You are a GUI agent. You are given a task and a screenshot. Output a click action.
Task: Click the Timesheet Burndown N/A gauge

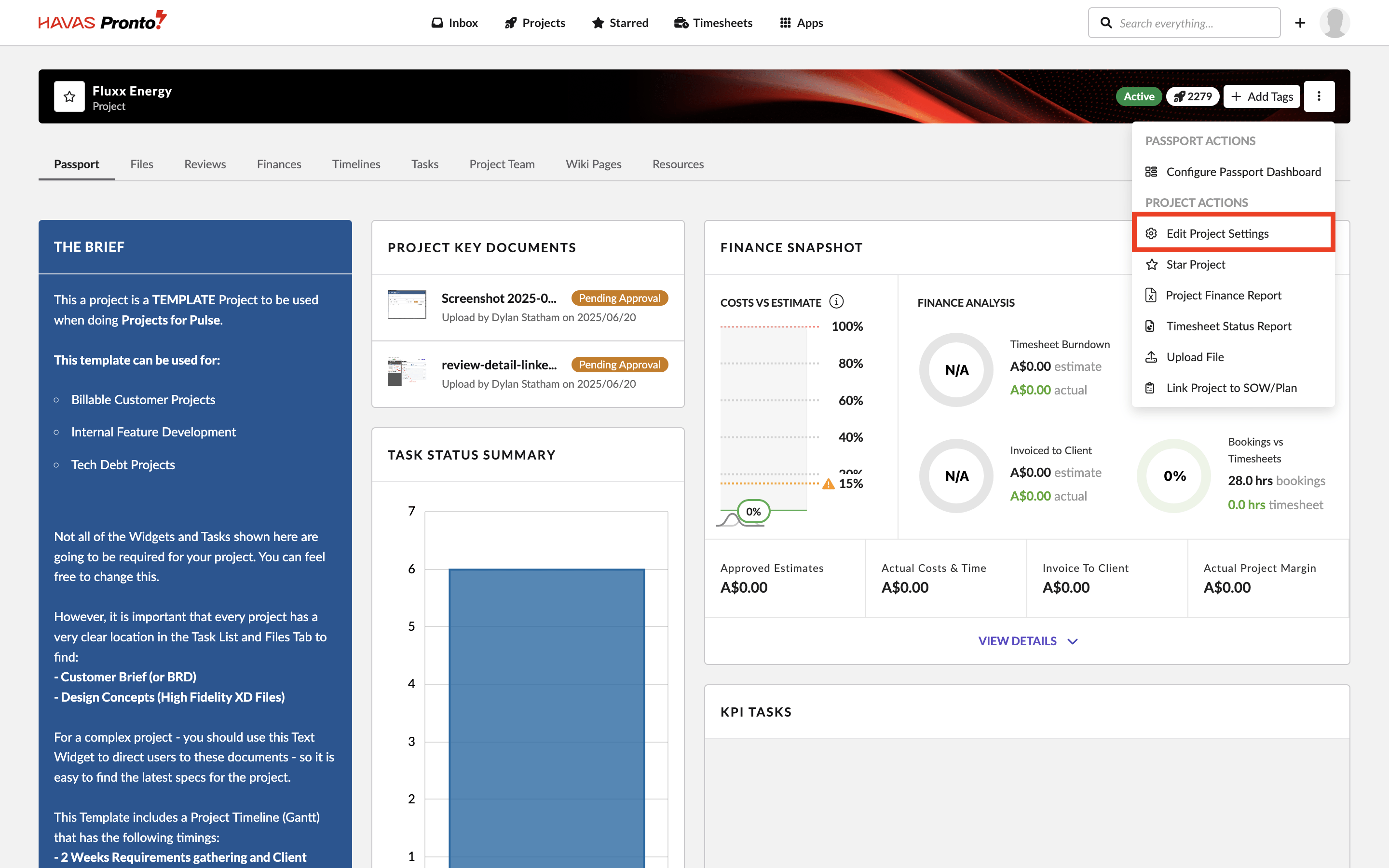click(956, 370)
